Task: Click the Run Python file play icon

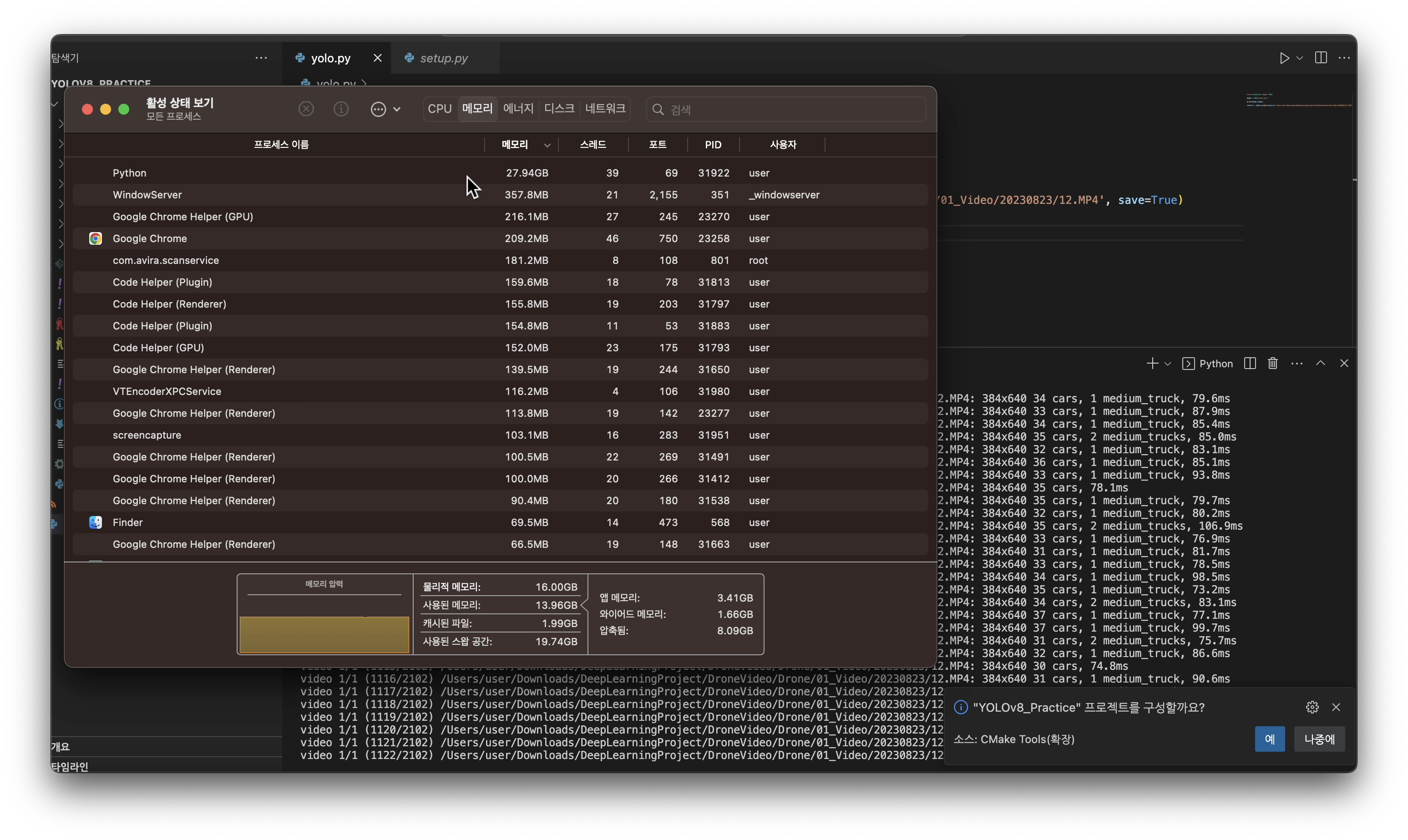Action: [x=1284, y=58]
